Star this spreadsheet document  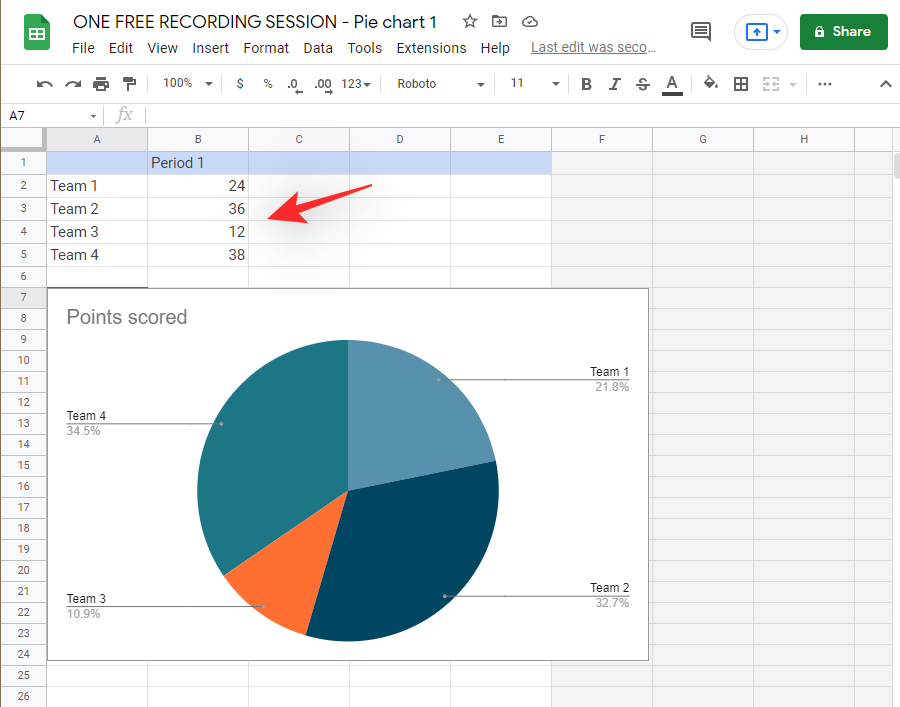pyautogui.click(x=470, y=22)
